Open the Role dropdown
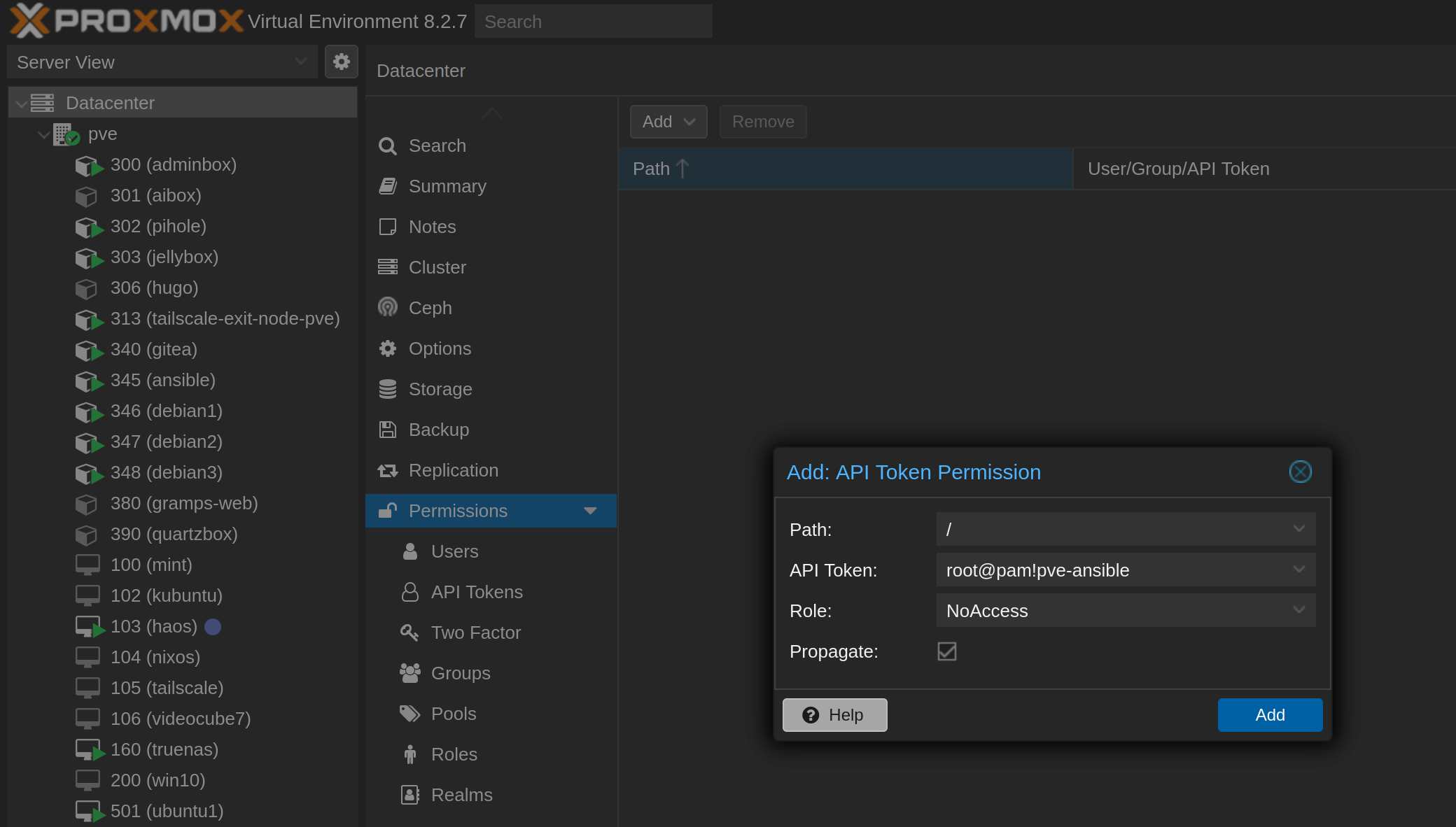This screenshot has height=827, width=1456. coord(1298,610)
